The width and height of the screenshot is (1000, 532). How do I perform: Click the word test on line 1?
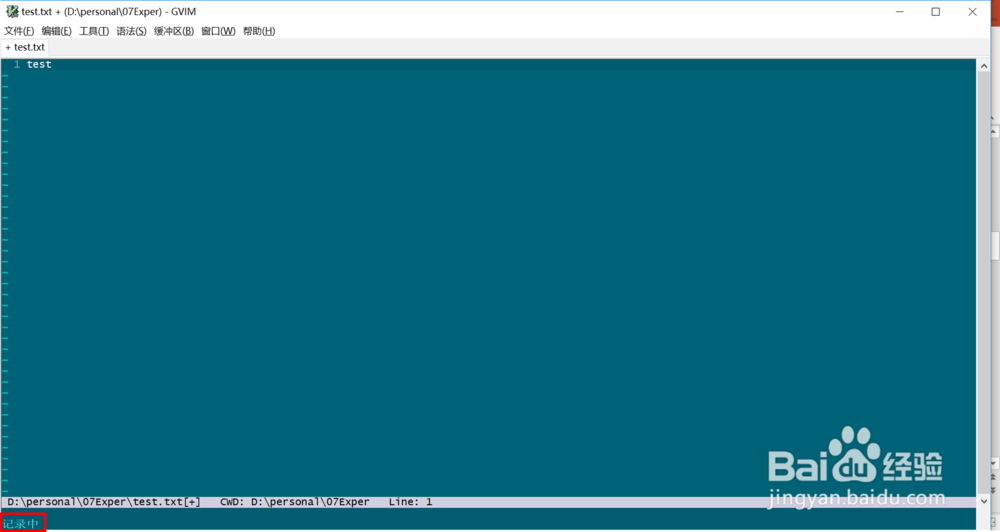39,64
